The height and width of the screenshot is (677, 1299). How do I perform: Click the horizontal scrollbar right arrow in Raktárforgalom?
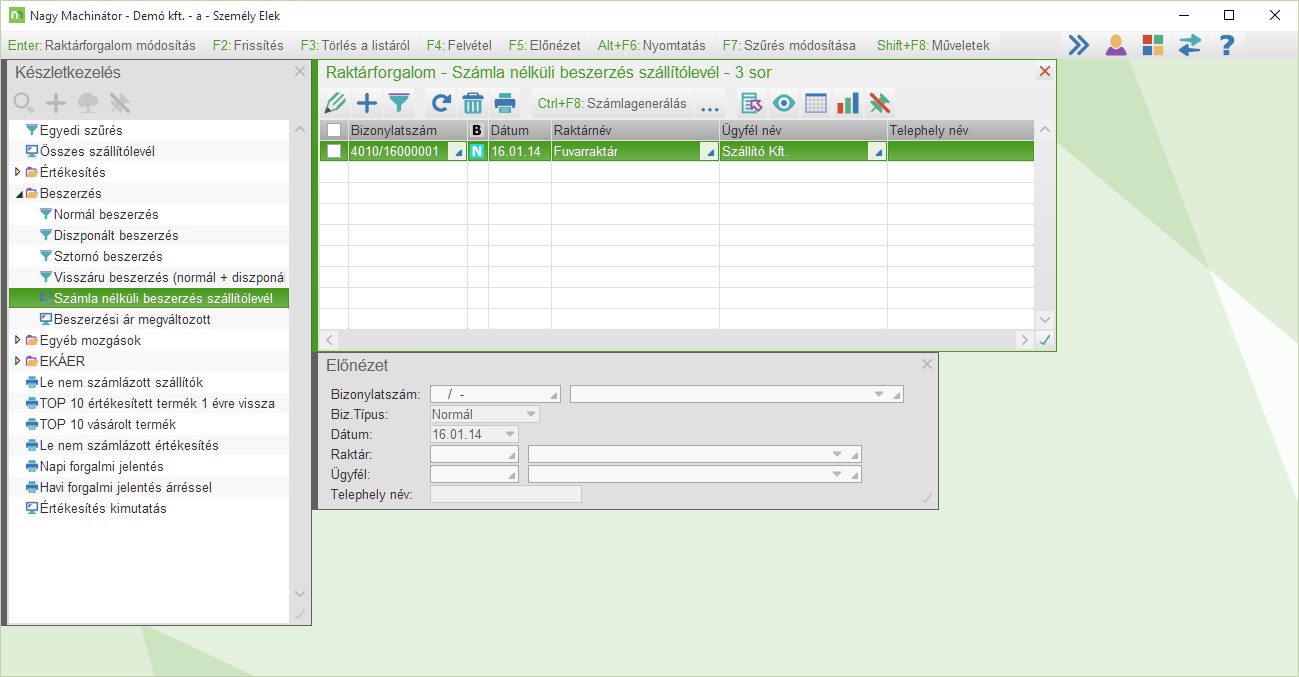[1024, 340]
